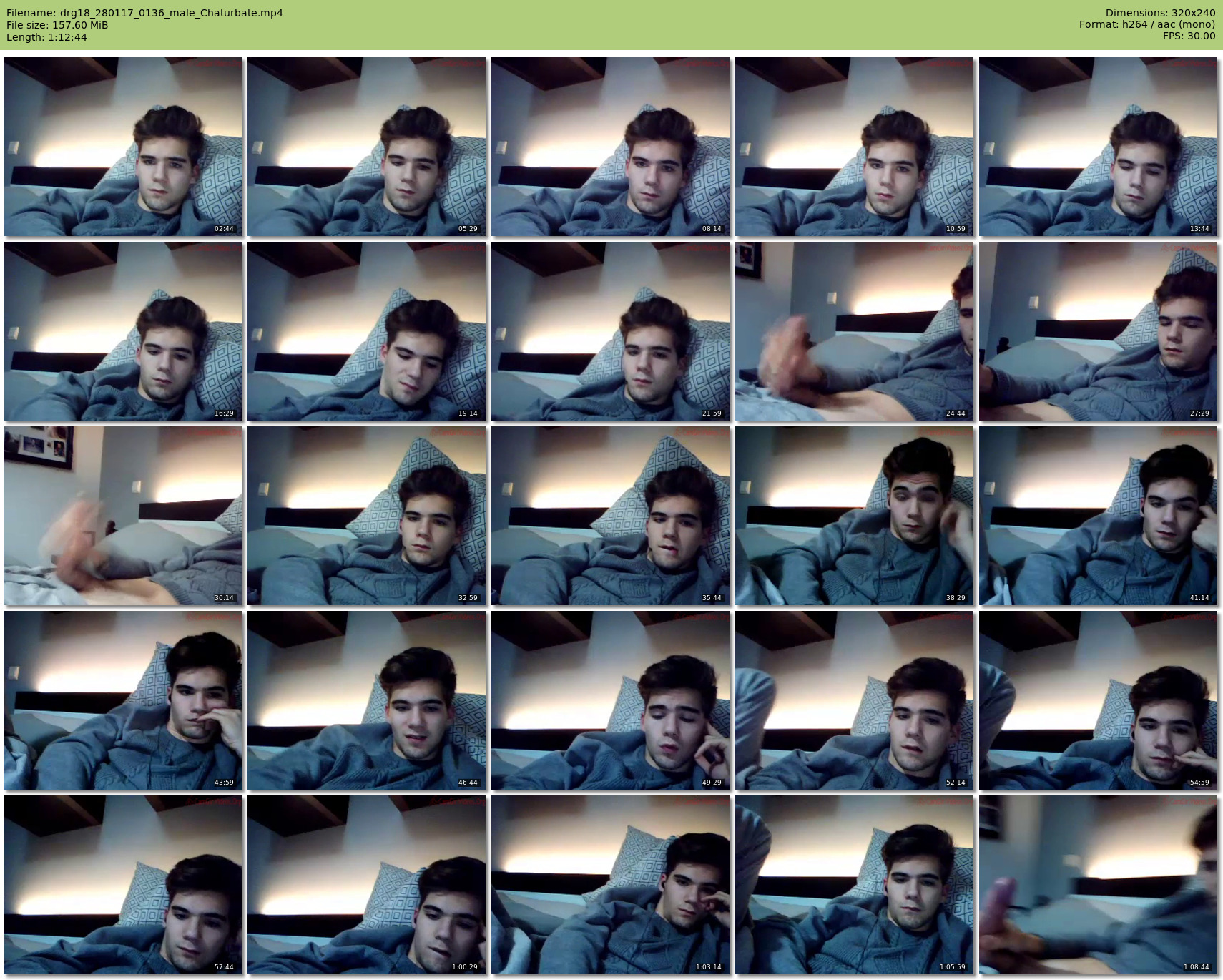Image resolution: width=1223 pixels, height=980 pixels.
Task: Select the thumbnail marked 52:14
Action: point(854,700)
